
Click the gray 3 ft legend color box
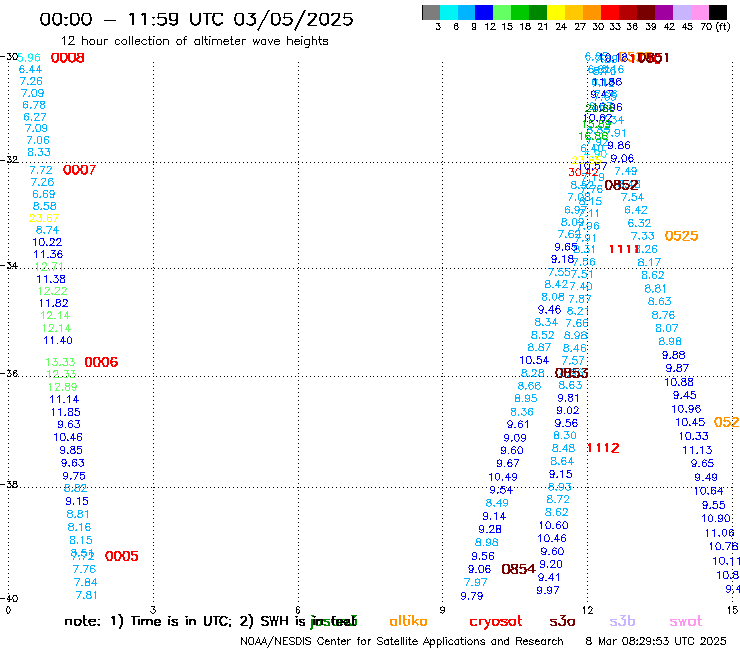pyautogui.click(x=431, y=12)
